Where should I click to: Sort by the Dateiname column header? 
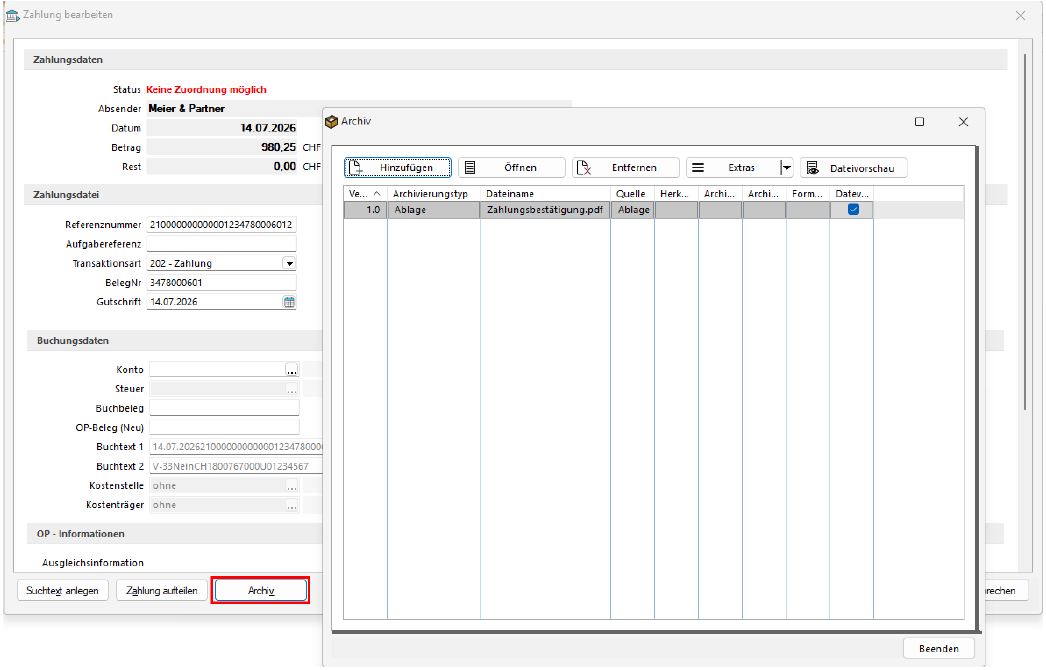click(545, 194)
